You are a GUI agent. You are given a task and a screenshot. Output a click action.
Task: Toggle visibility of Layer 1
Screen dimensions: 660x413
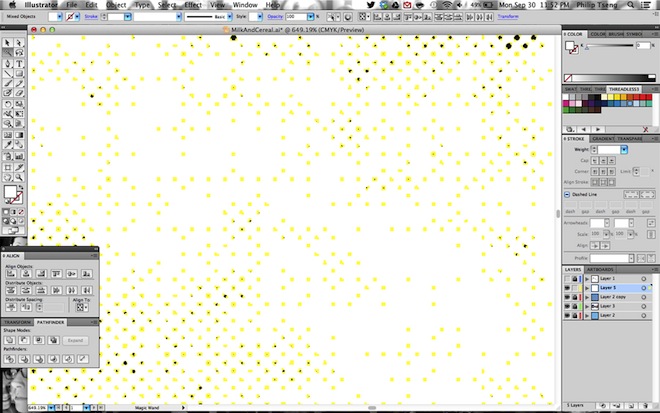[x=567, y=279]
